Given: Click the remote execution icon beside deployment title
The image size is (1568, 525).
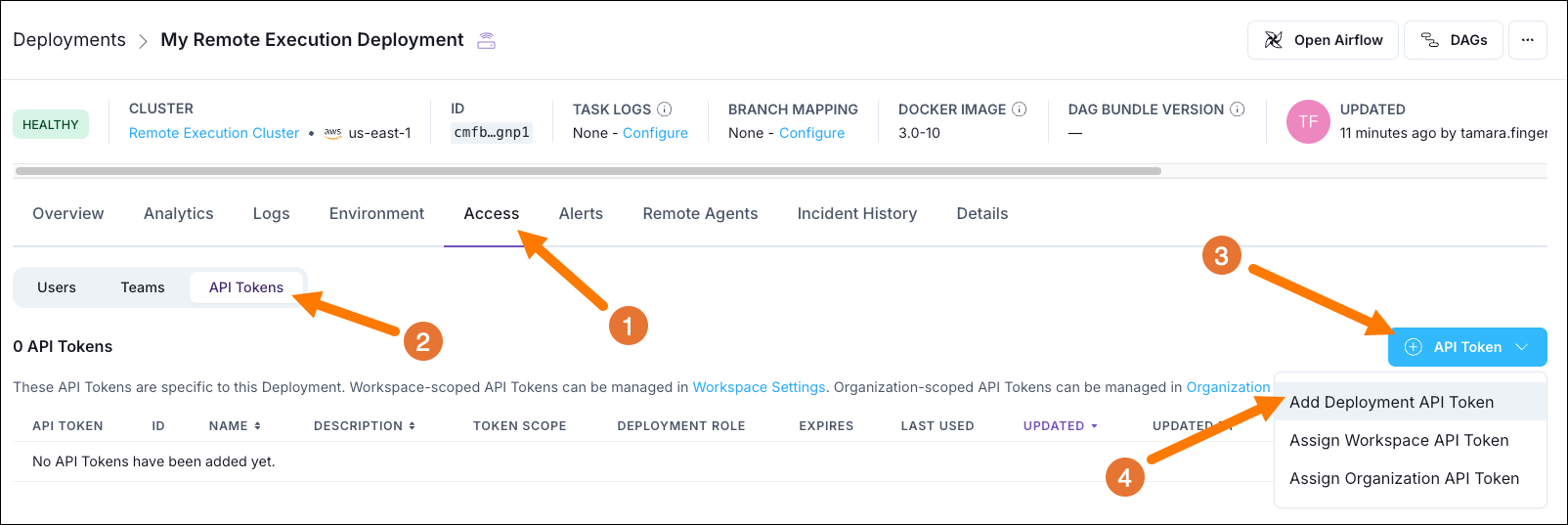Looking at the screenshot, I should pos(486,40).
